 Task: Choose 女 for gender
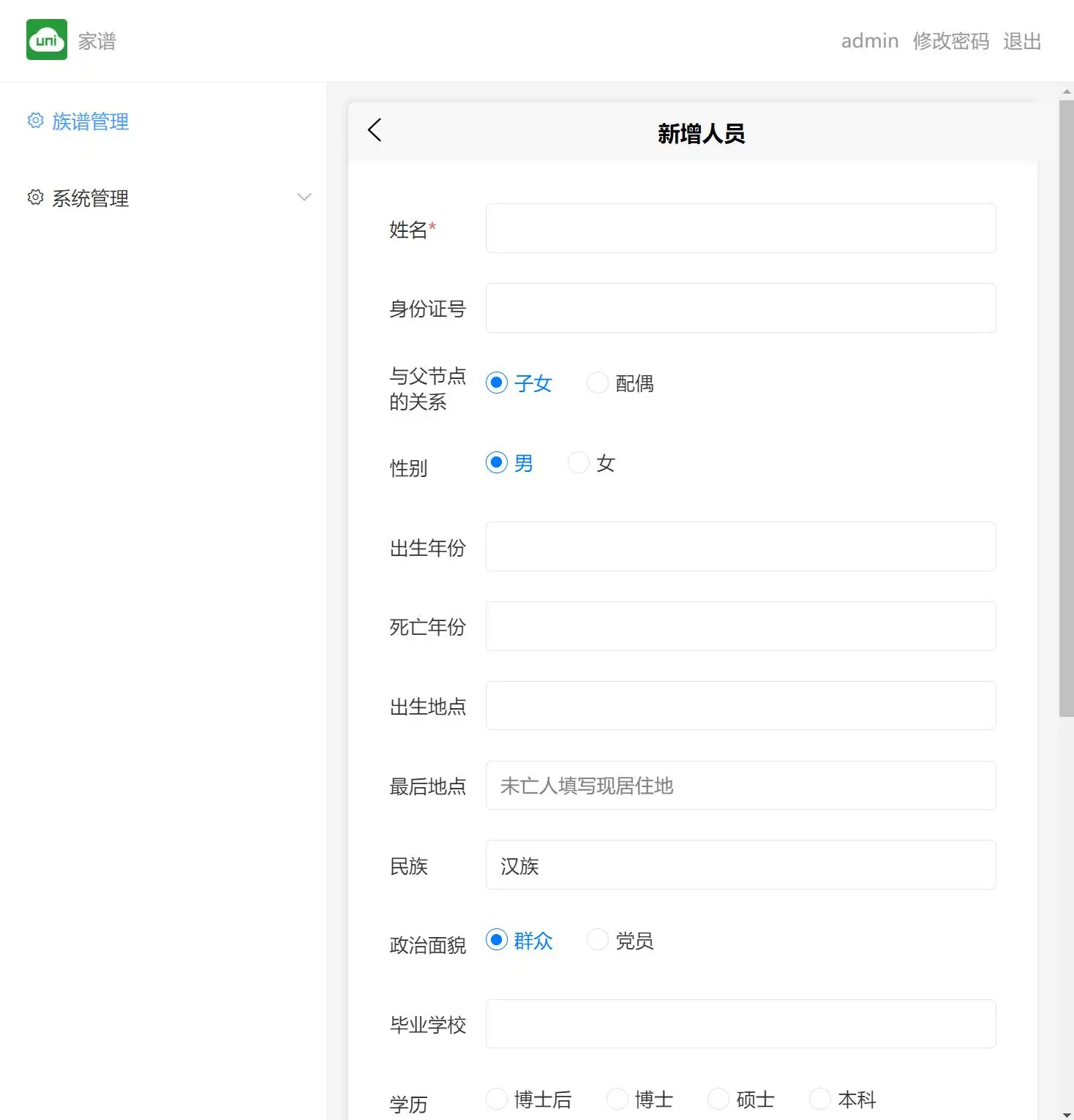(579, 463)
